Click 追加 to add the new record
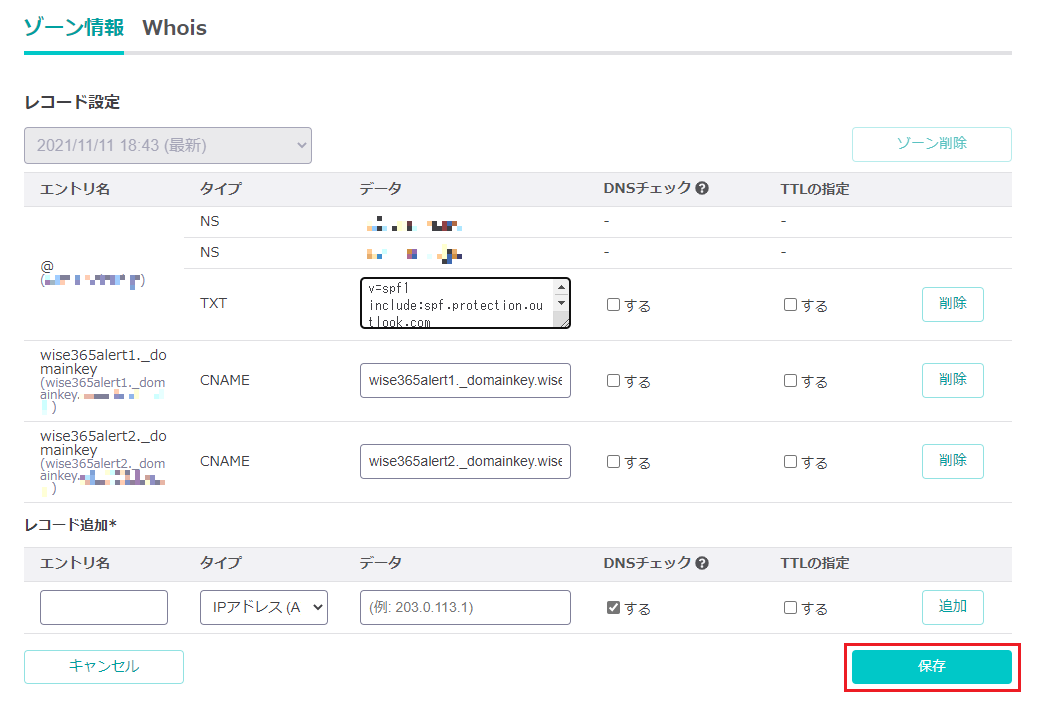The width and height of the screenshot is (1044, 707). 952,607
